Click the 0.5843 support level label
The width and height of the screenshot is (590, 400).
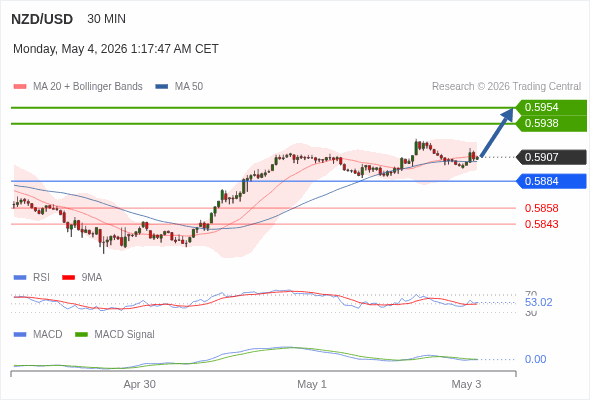click(541, 224)
